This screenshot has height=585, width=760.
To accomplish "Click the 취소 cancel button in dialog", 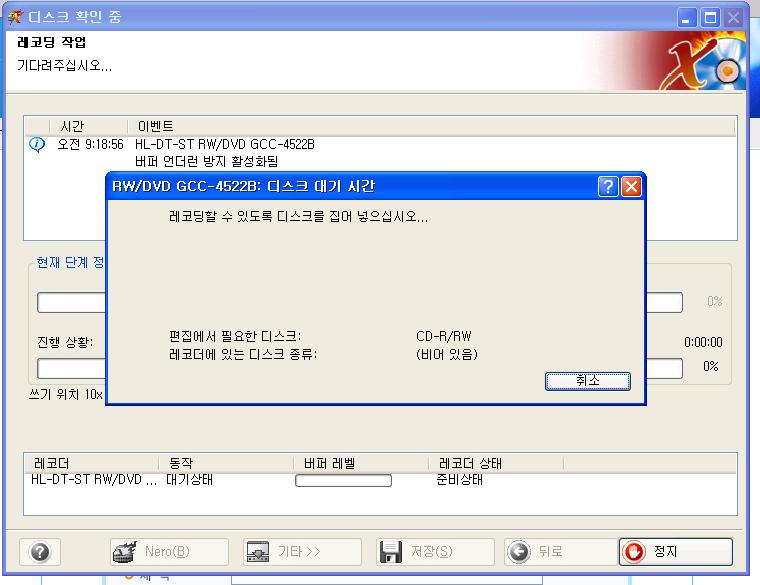I will click(587, 381).
